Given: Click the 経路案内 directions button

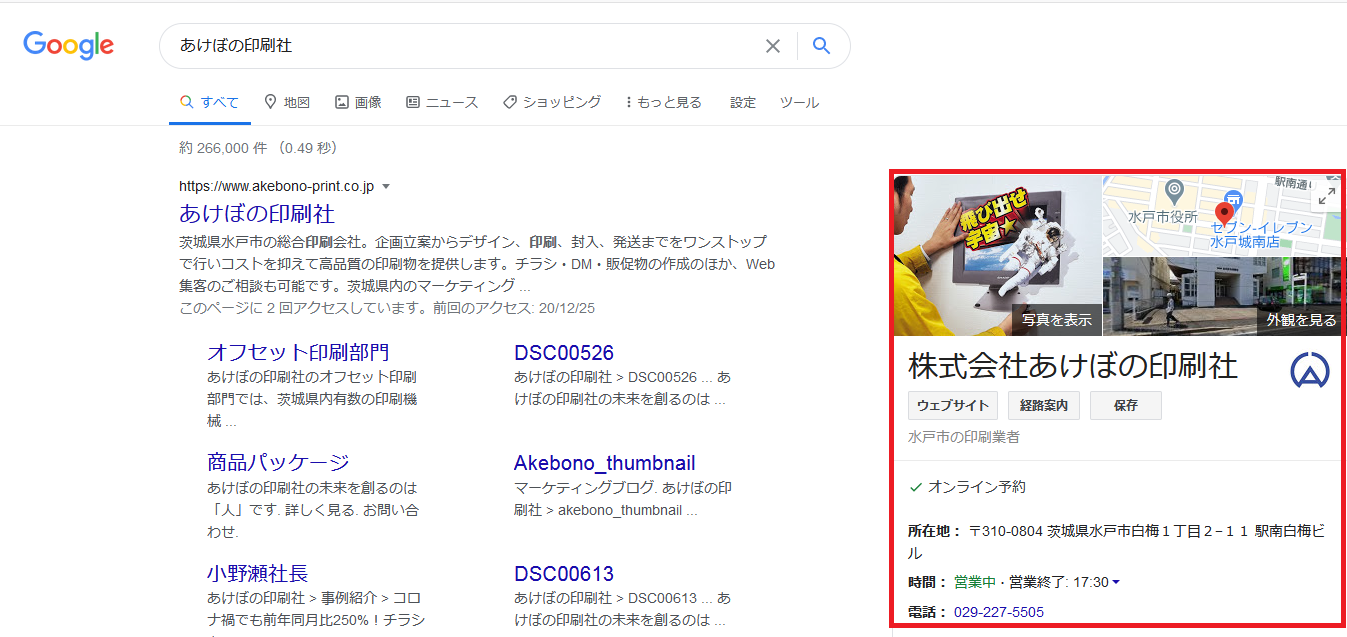Looking at the screenshot, I should (1044, 405).
